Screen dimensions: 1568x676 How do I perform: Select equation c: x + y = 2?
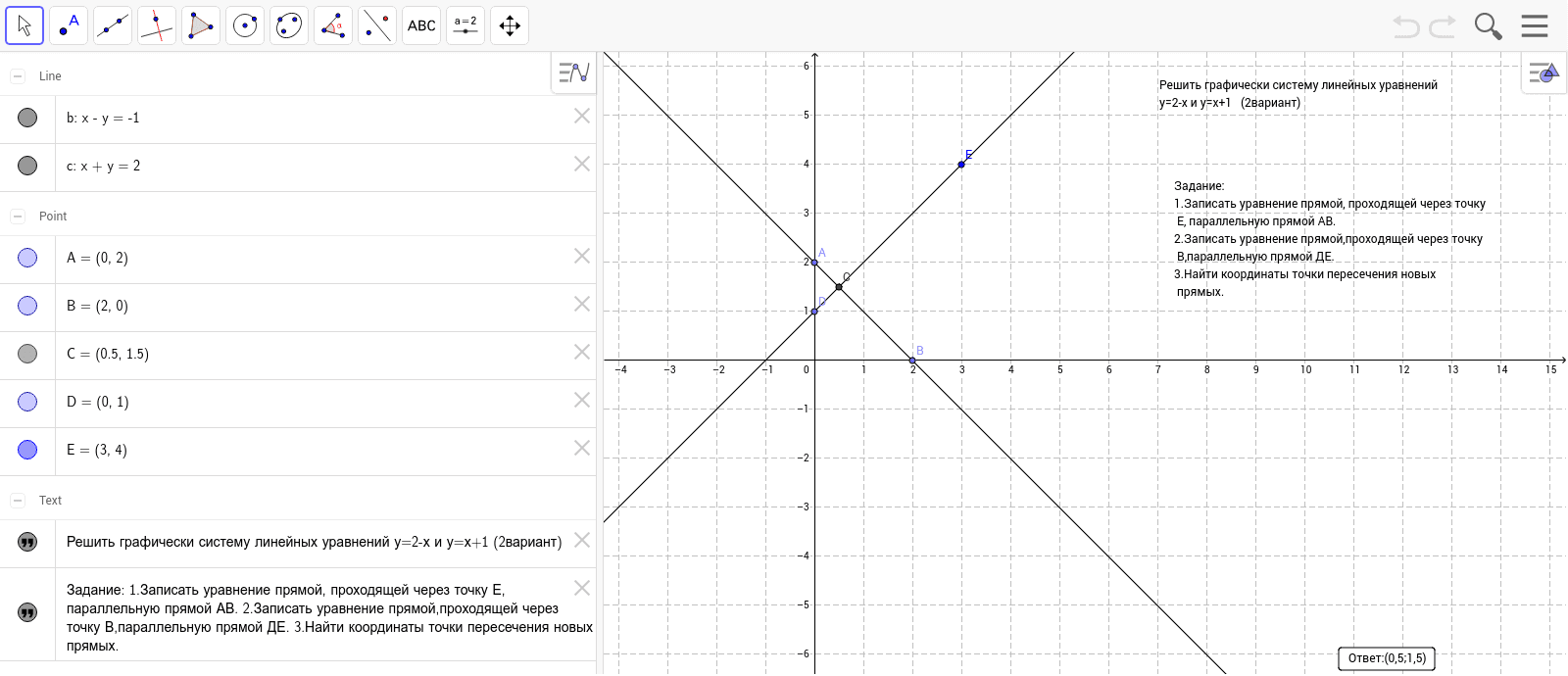103,167
